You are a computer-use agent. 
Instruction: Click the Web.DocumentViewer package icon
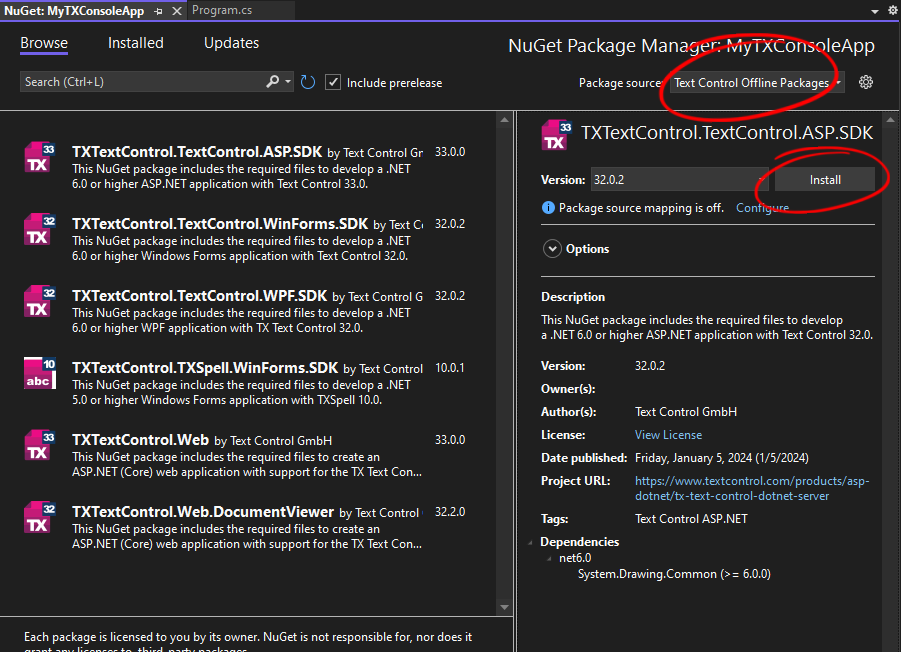coord(40,517)
